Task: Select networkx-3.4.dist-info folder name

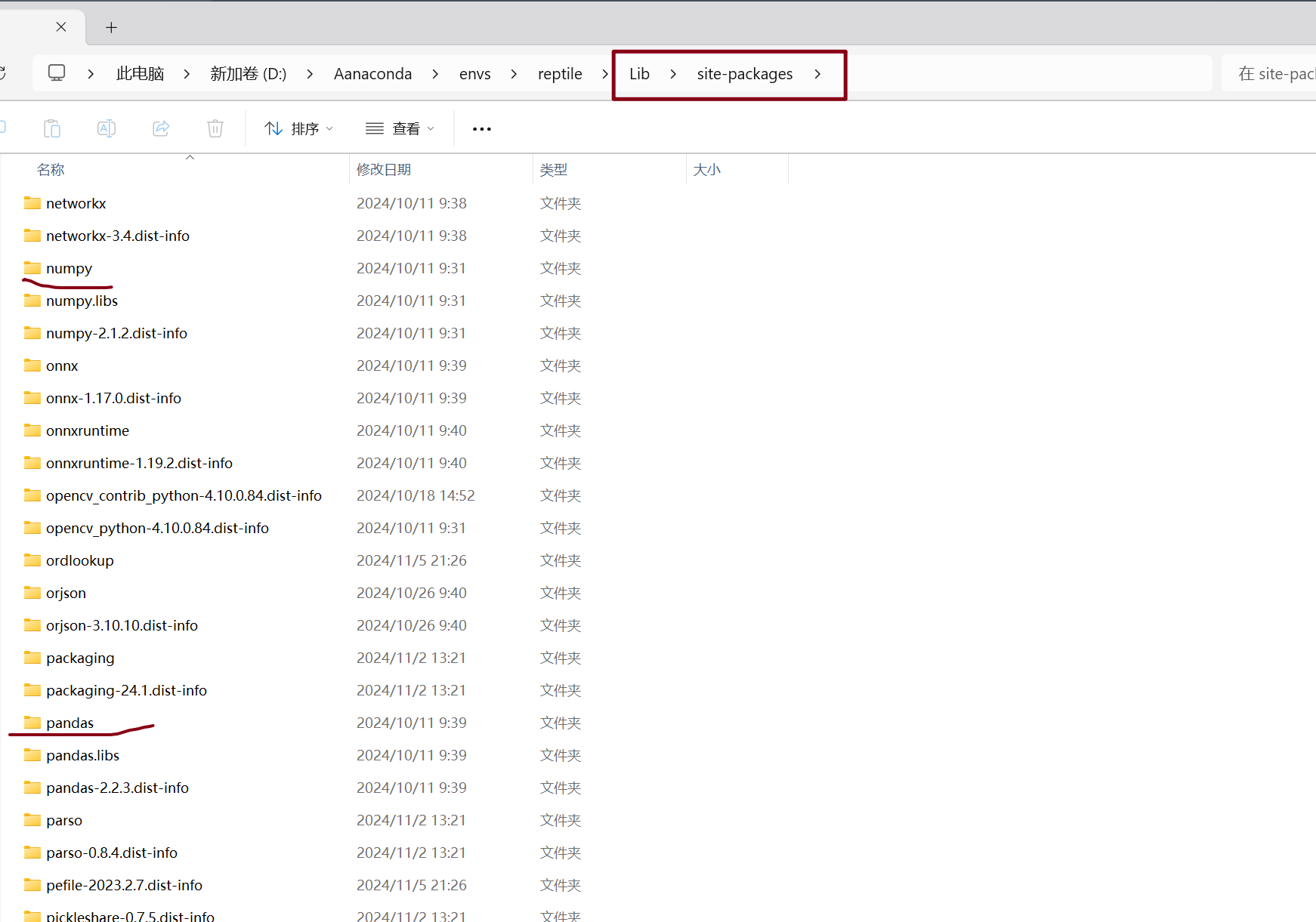Action: 118,236
